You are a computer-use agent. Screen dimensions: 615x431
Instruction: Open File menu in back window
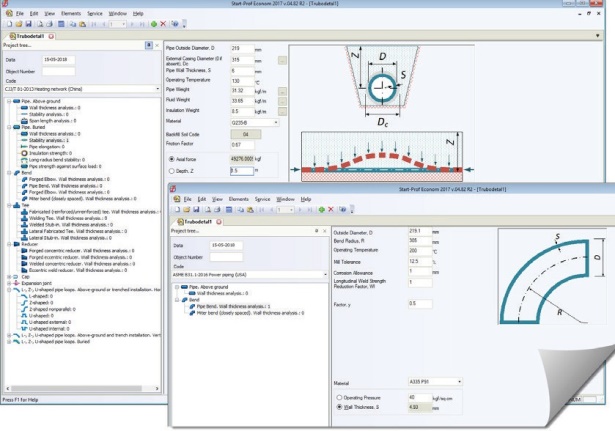20,14
